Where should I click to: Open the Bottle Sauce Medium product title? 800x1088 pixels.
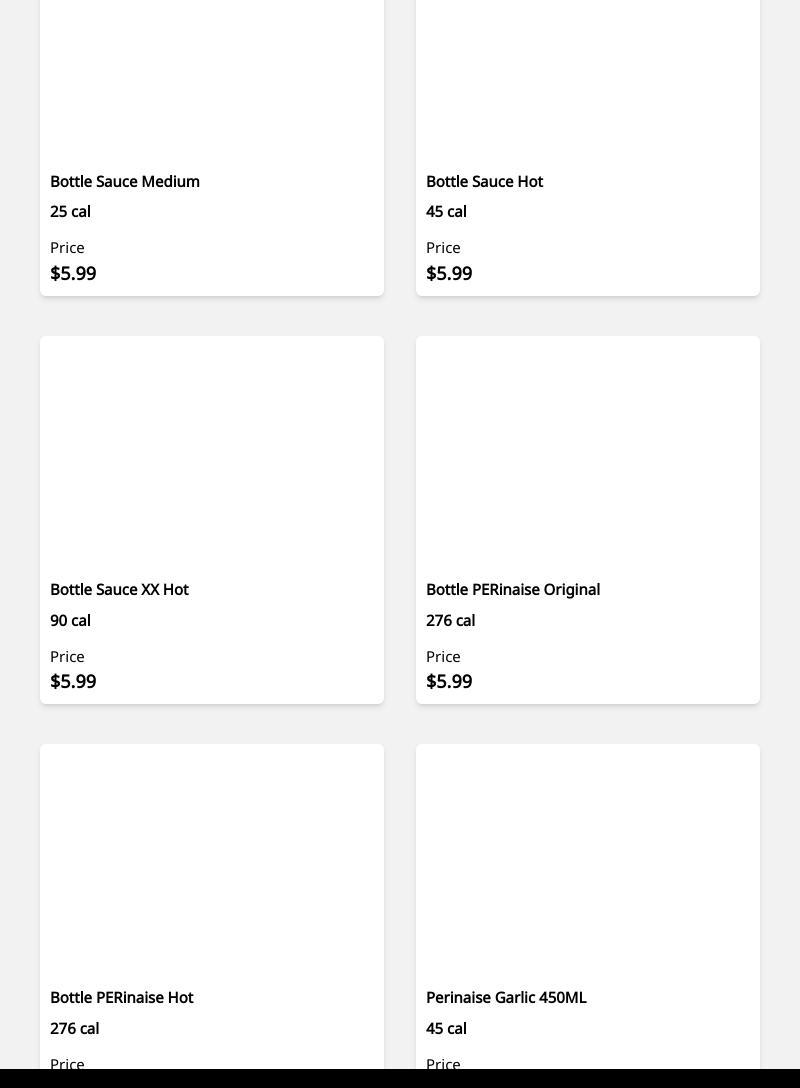coord(125,181)
